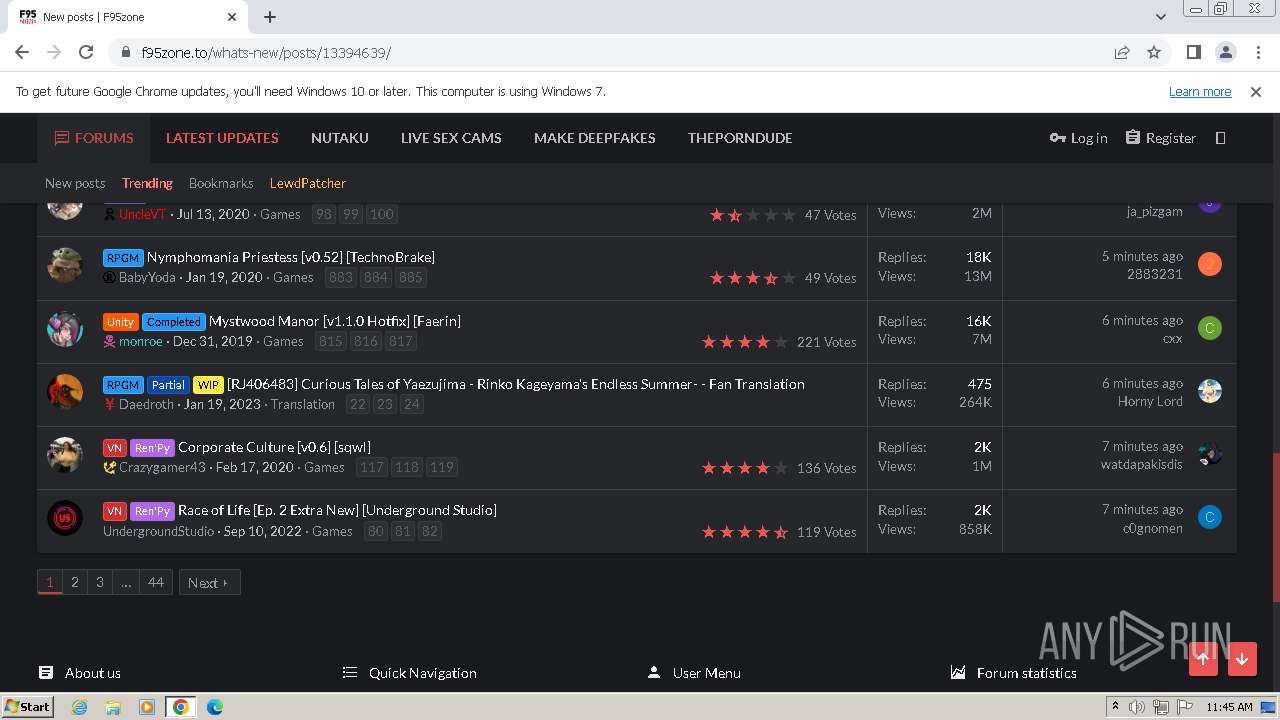Jump to page 119 of Corporate Culture
Viewport: 1280px width, 720px height.
pos(442,467)
